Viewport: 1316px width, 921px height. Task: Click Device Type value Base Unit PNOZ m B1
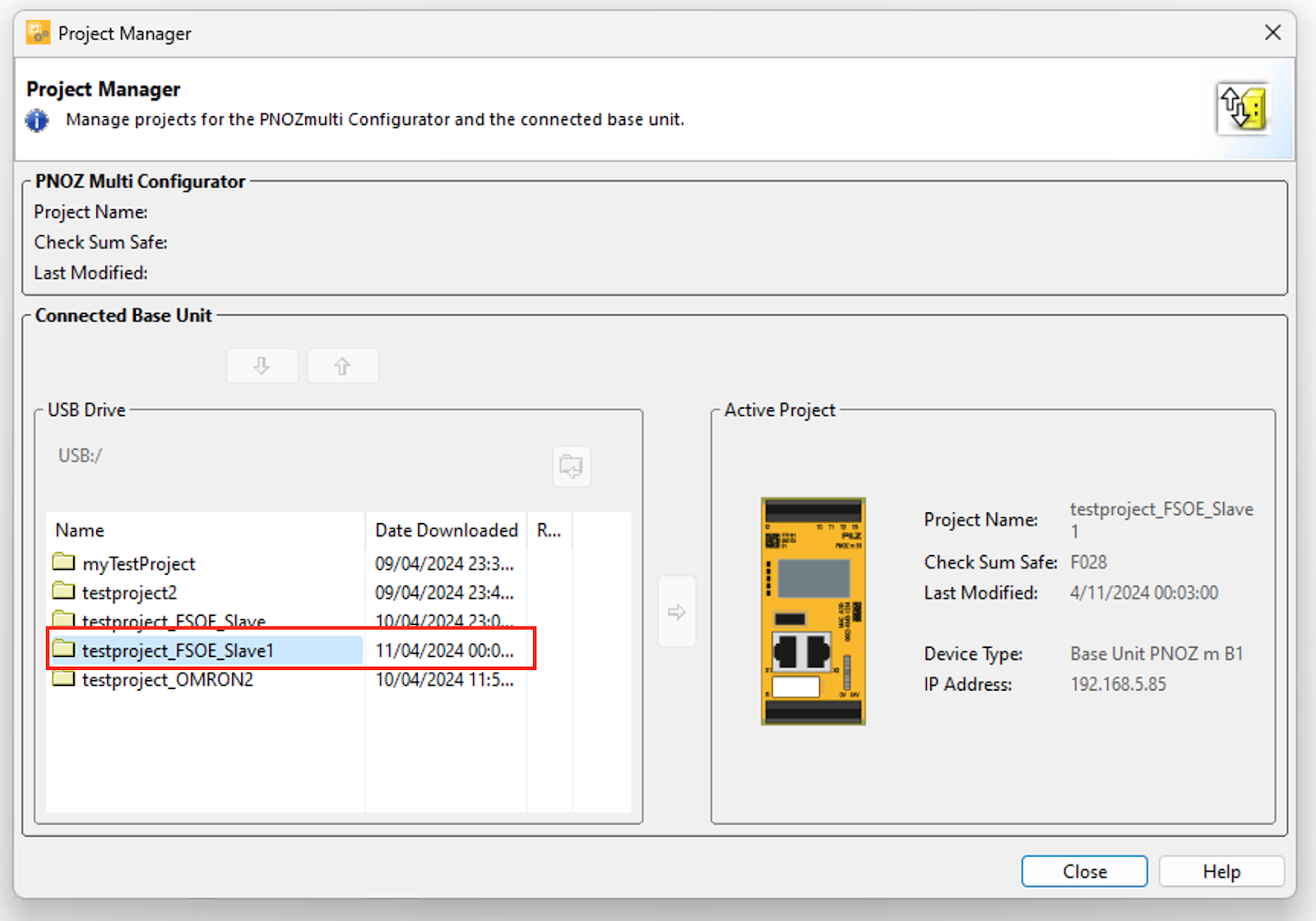[1156, 654]
